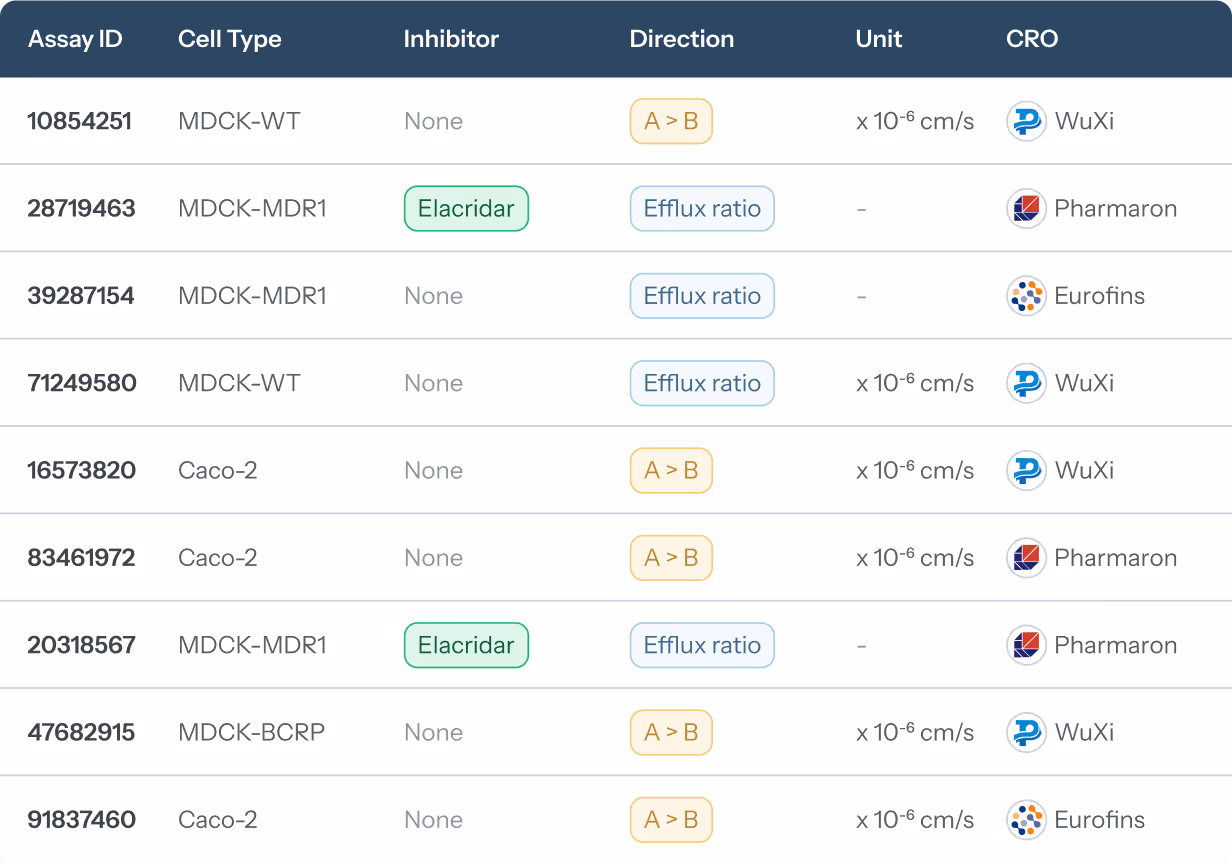Click the Eurofins logo in row 39287154
Screen dimensions: 1232x864
click(1025, 296)
